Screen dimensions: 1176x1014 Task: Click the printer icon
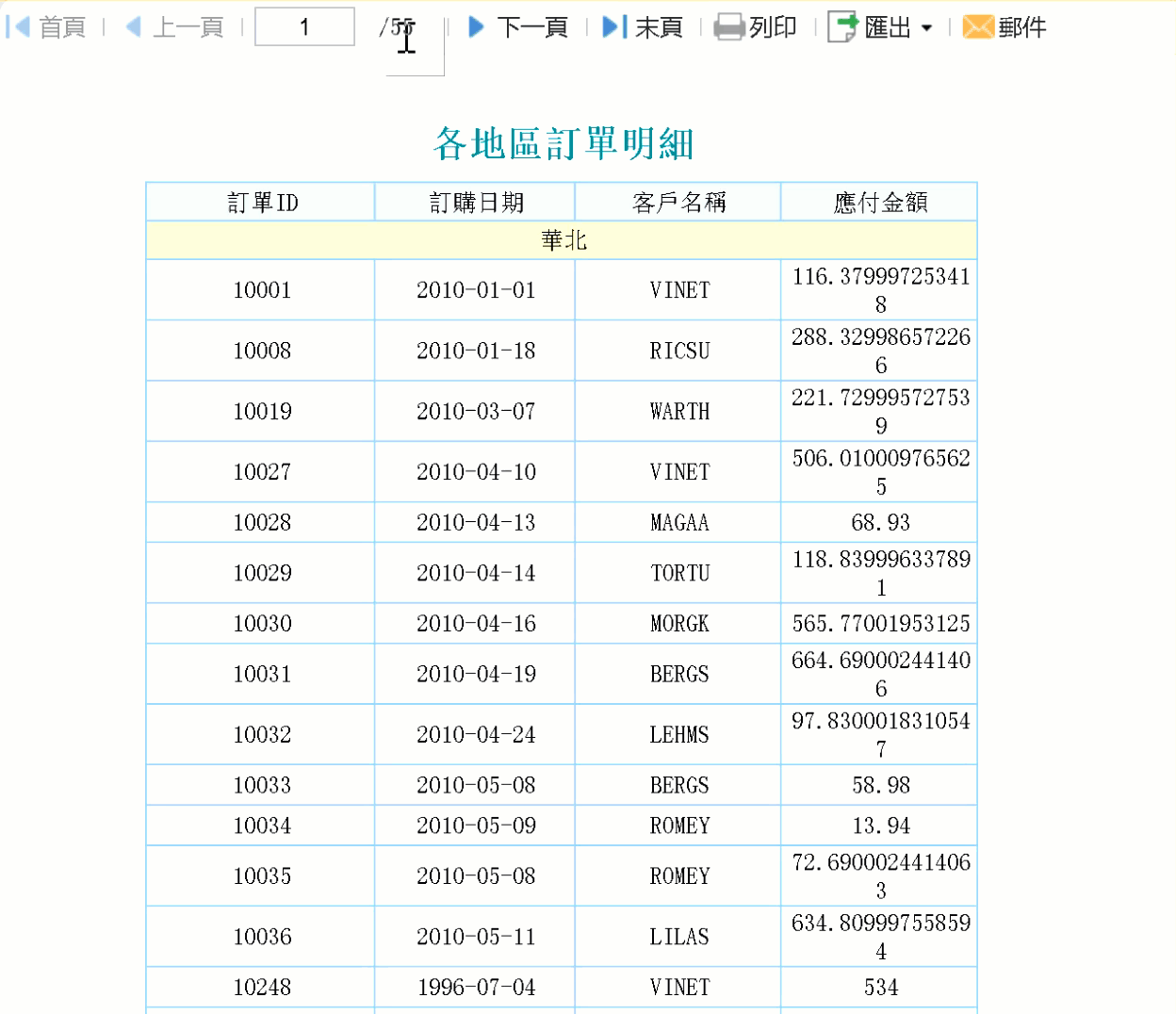[x=728, y=27]
